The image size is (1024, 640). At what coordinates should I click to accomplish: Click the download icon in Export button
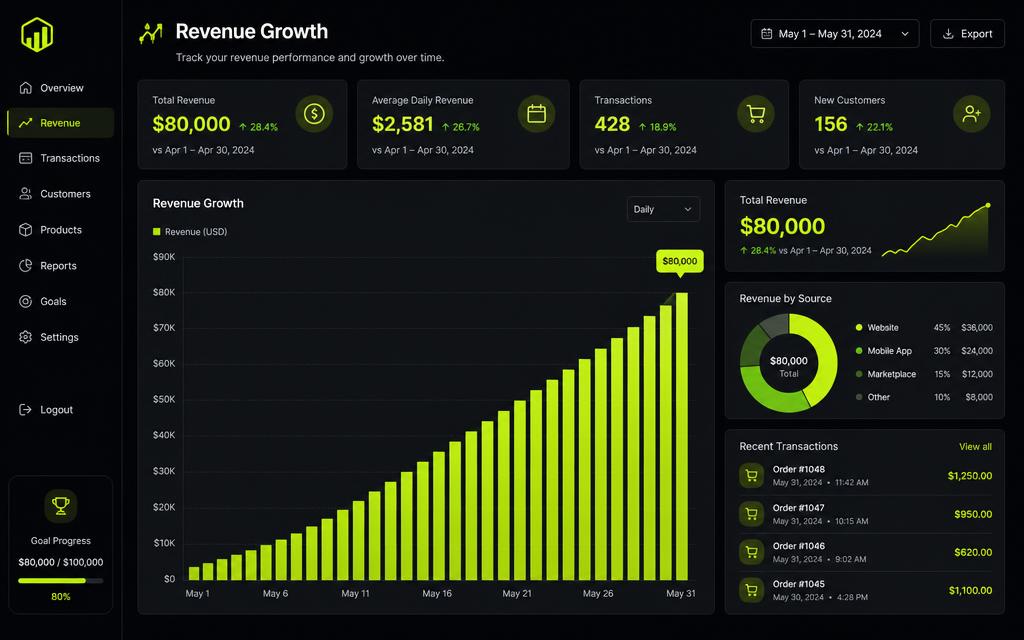pos(948,33)
